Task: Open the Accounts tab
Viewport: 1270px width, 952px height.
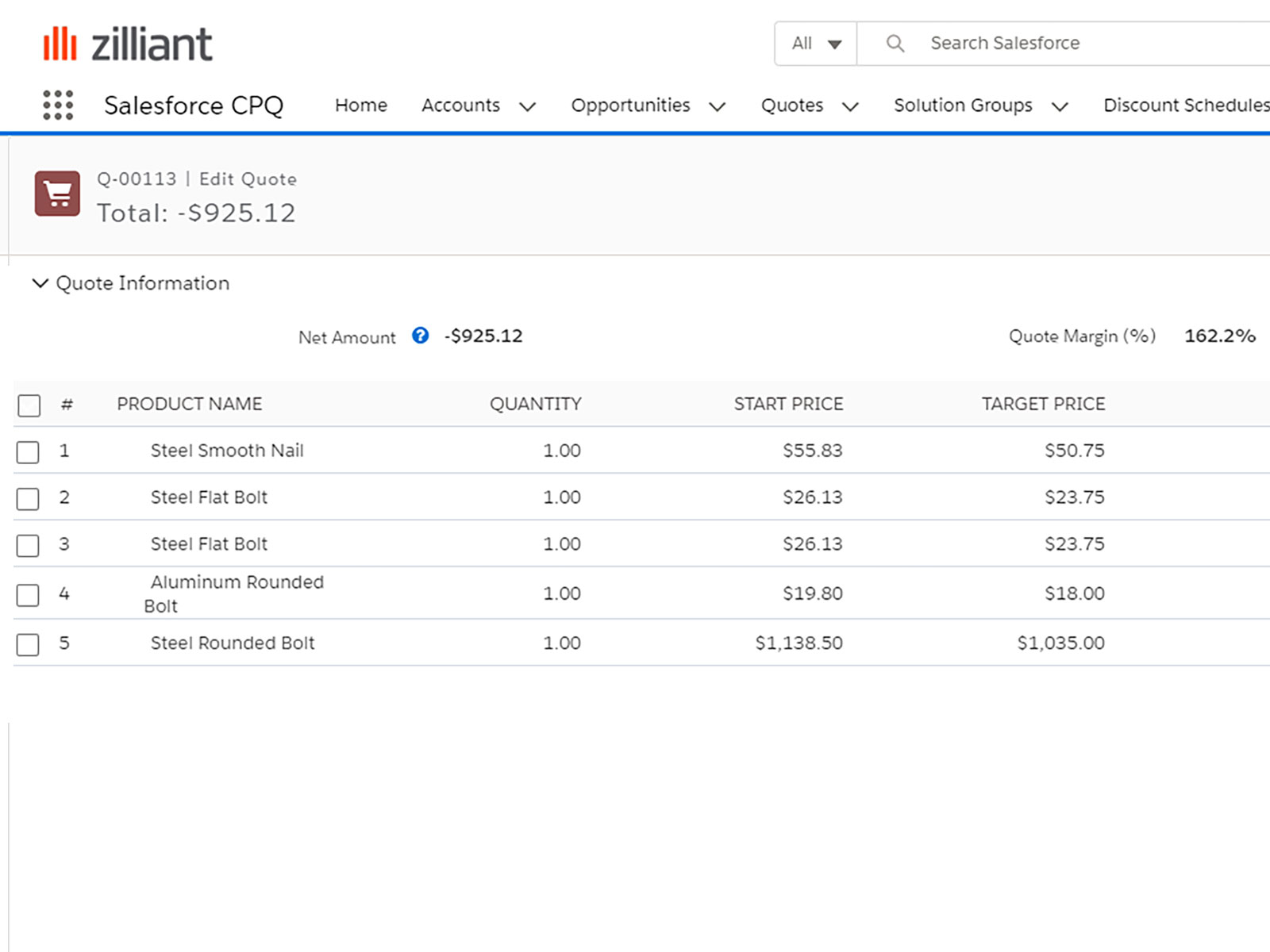Action: (460, 105)
